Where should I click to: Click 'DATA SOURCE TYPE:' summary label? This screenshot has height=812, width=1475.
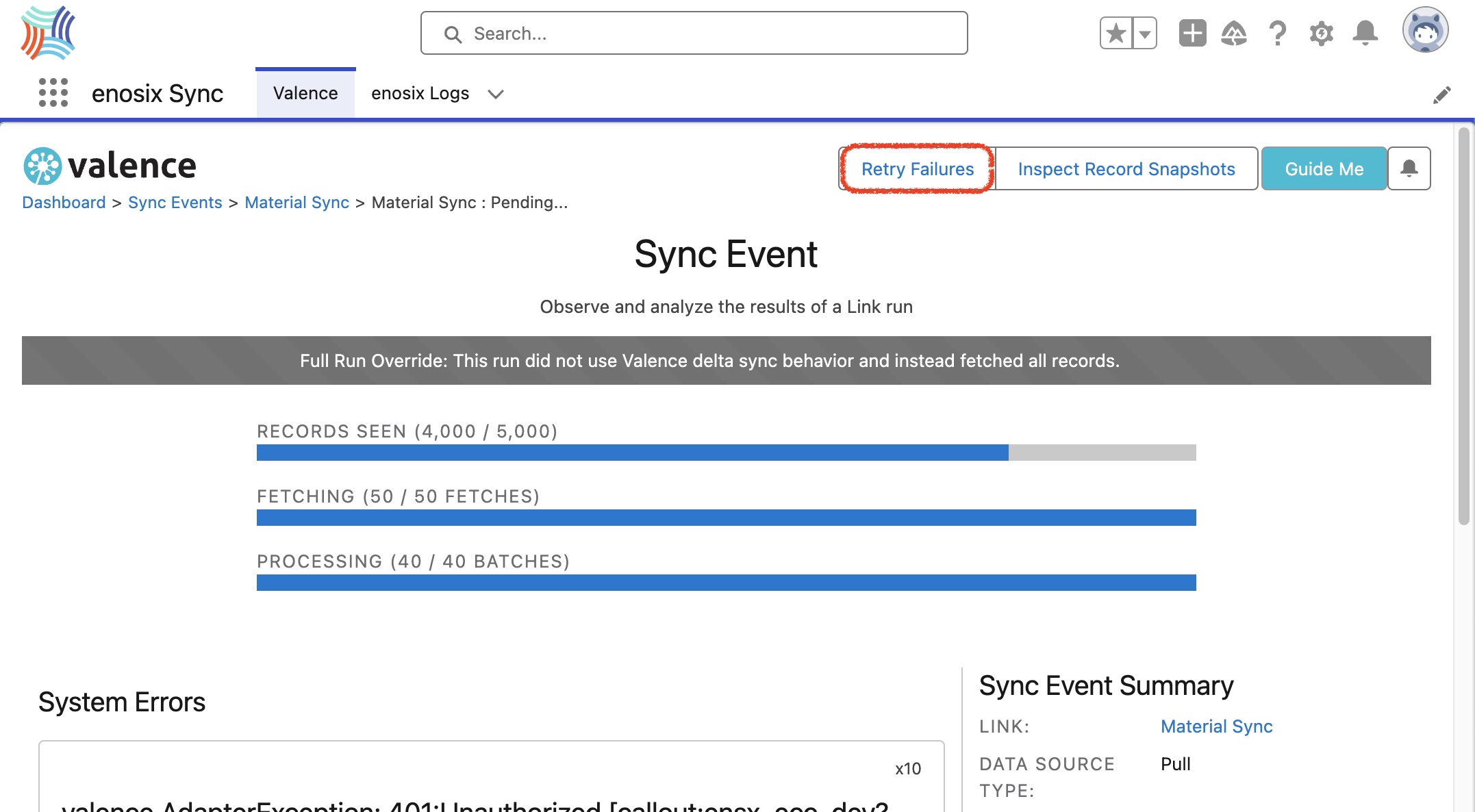coord(1047,777)
